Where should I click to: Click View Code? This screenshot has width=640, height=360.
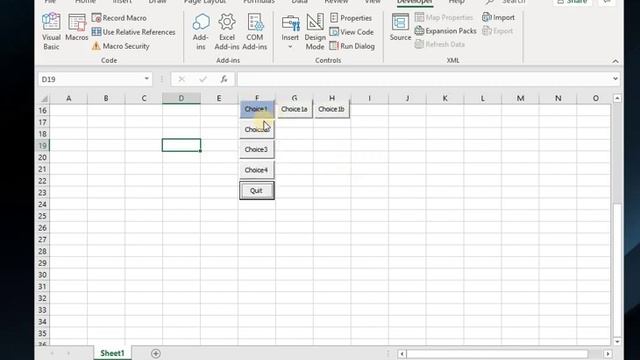click(x=351, y=32)
